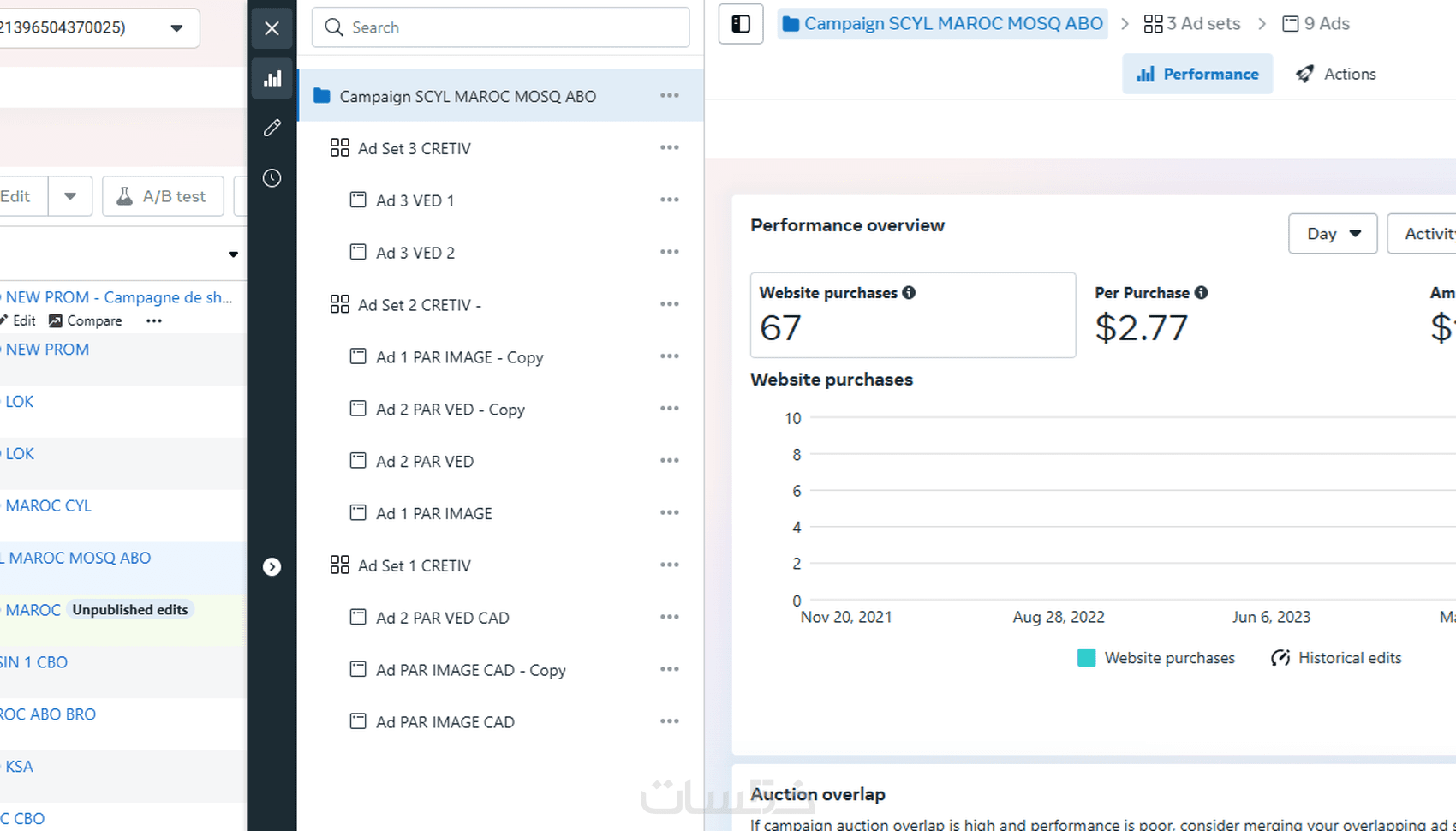Close the side panel with X icon
Screen dimensions: 1456x831
[x=272, y=28]
